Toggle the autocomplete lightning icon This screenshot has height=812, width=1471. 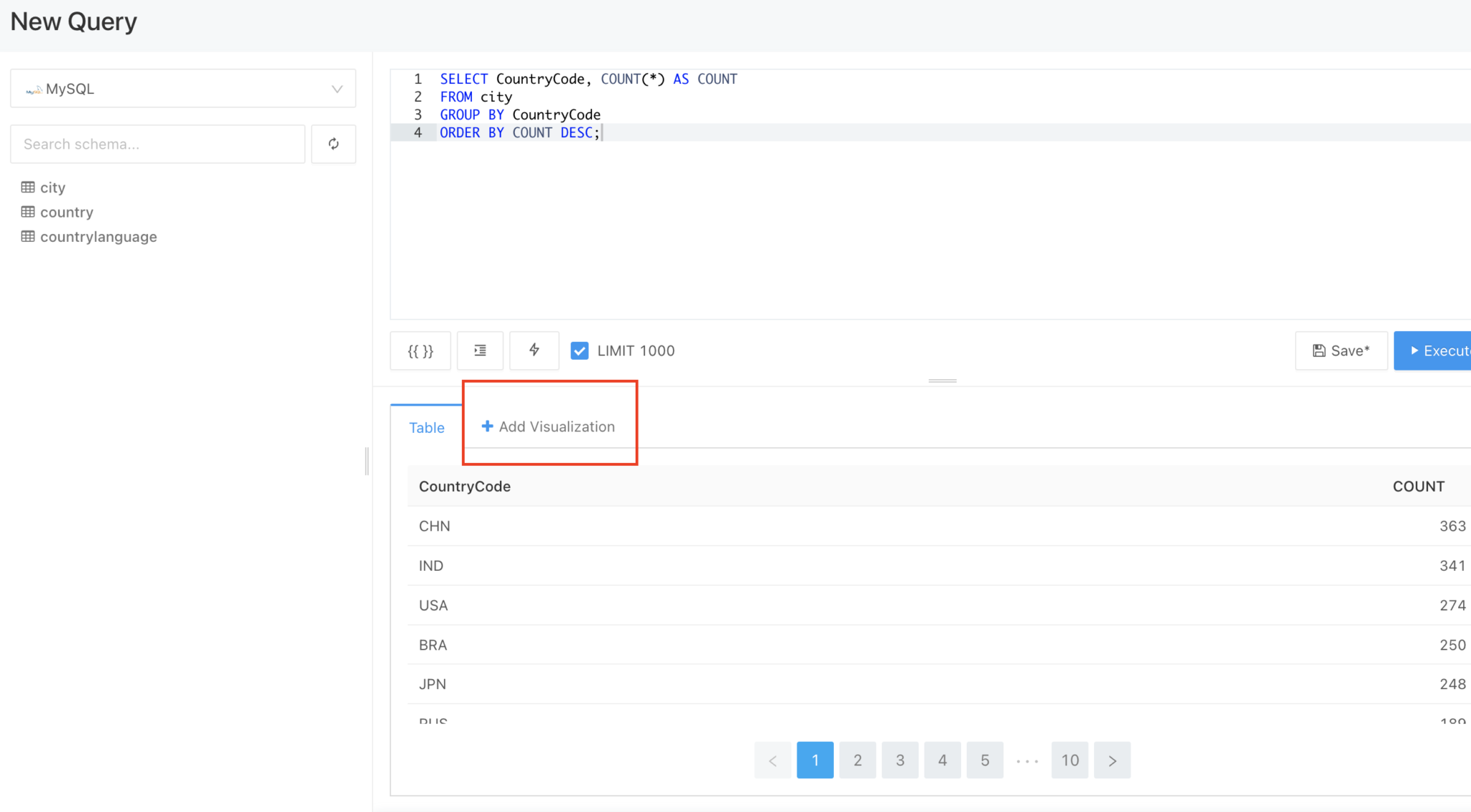coord(534,350)
